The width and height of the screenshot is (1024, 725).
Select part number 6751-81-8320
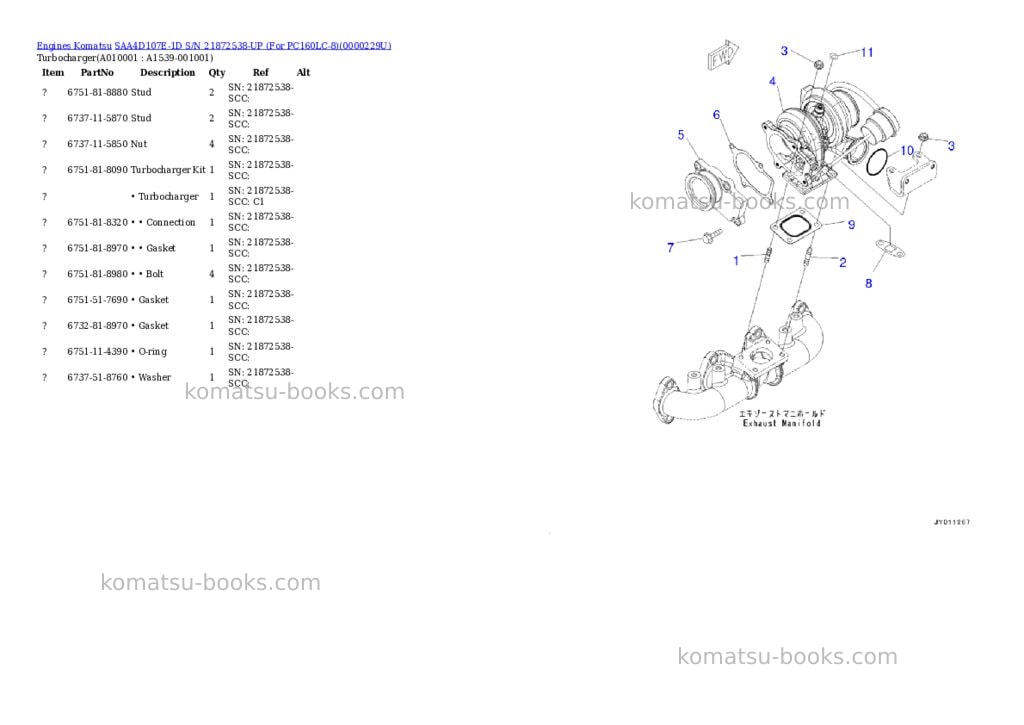tap(97, 223)
